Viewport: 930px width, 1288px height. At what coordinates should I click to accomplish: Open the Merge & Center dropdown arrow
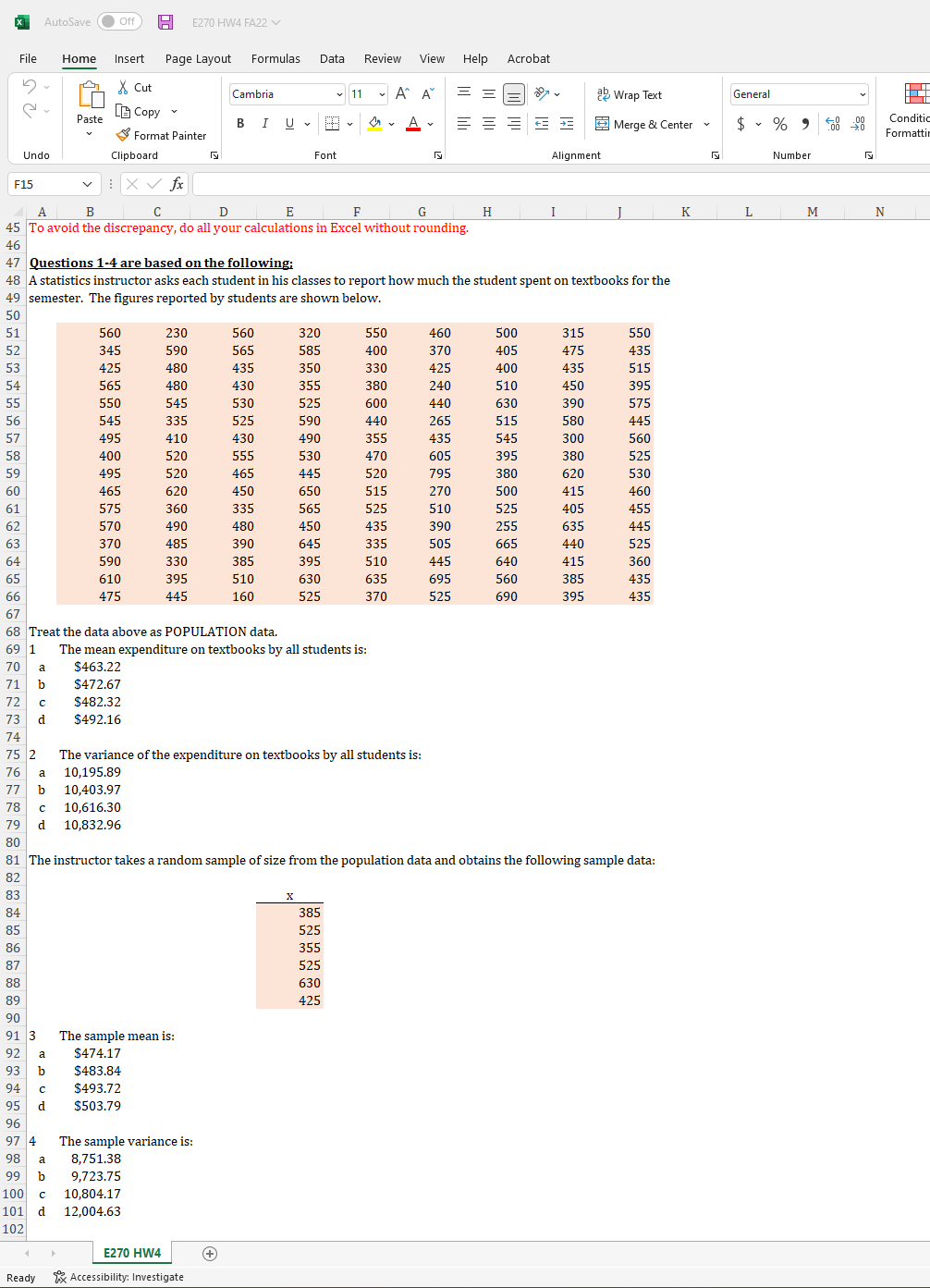click(705, 124)
